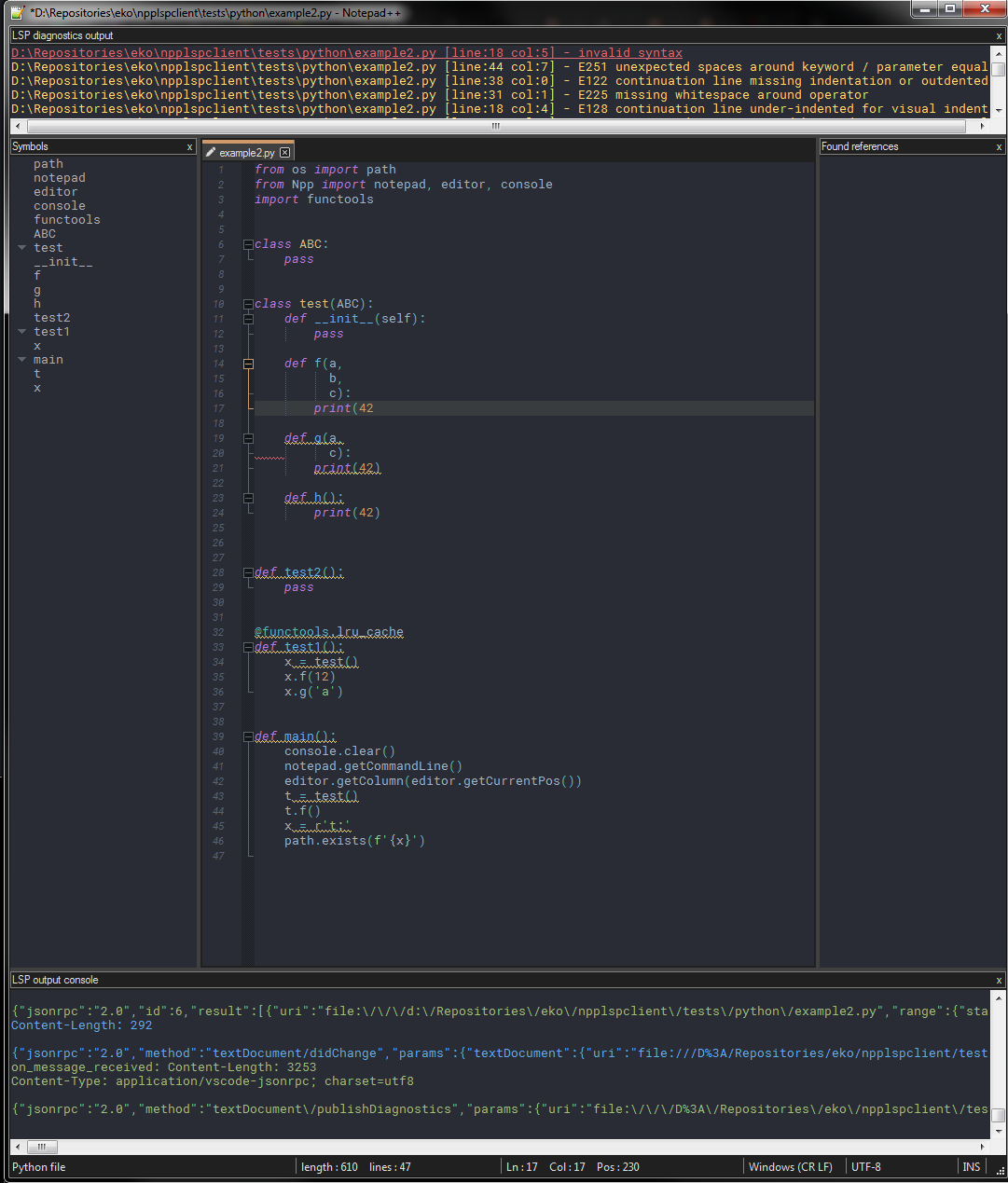Minimize the Notepad++ window

coord(924,9)
